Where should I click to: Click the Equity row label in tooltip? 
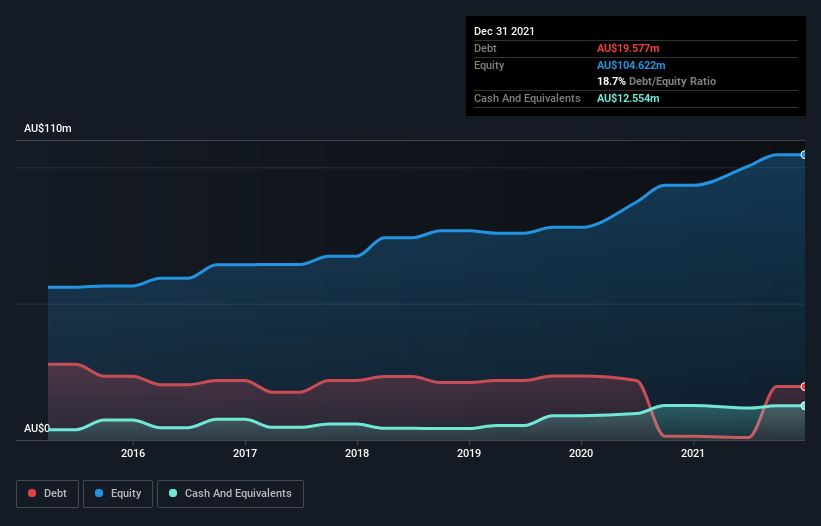pos(489,65)
